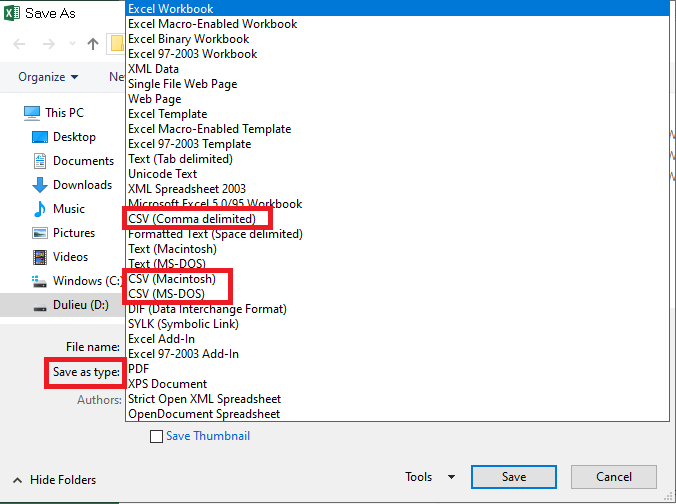Click the Pictures folder icon
676x504 pixels.
40,233
